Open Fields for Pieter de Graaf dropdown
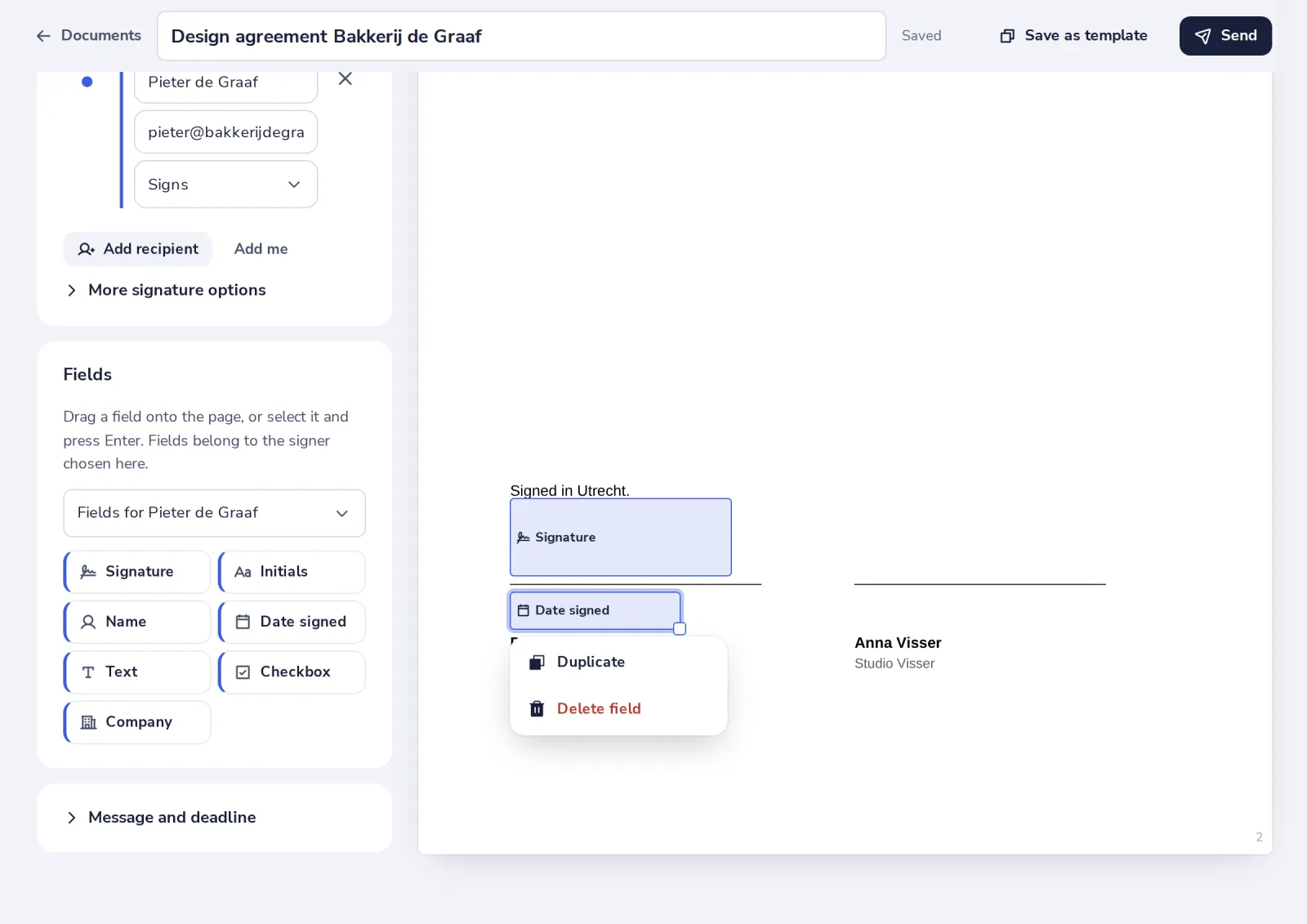Image resolution: width=1307 pixels, height=924 pixels. pyautogui.click(x=214, y=513)
